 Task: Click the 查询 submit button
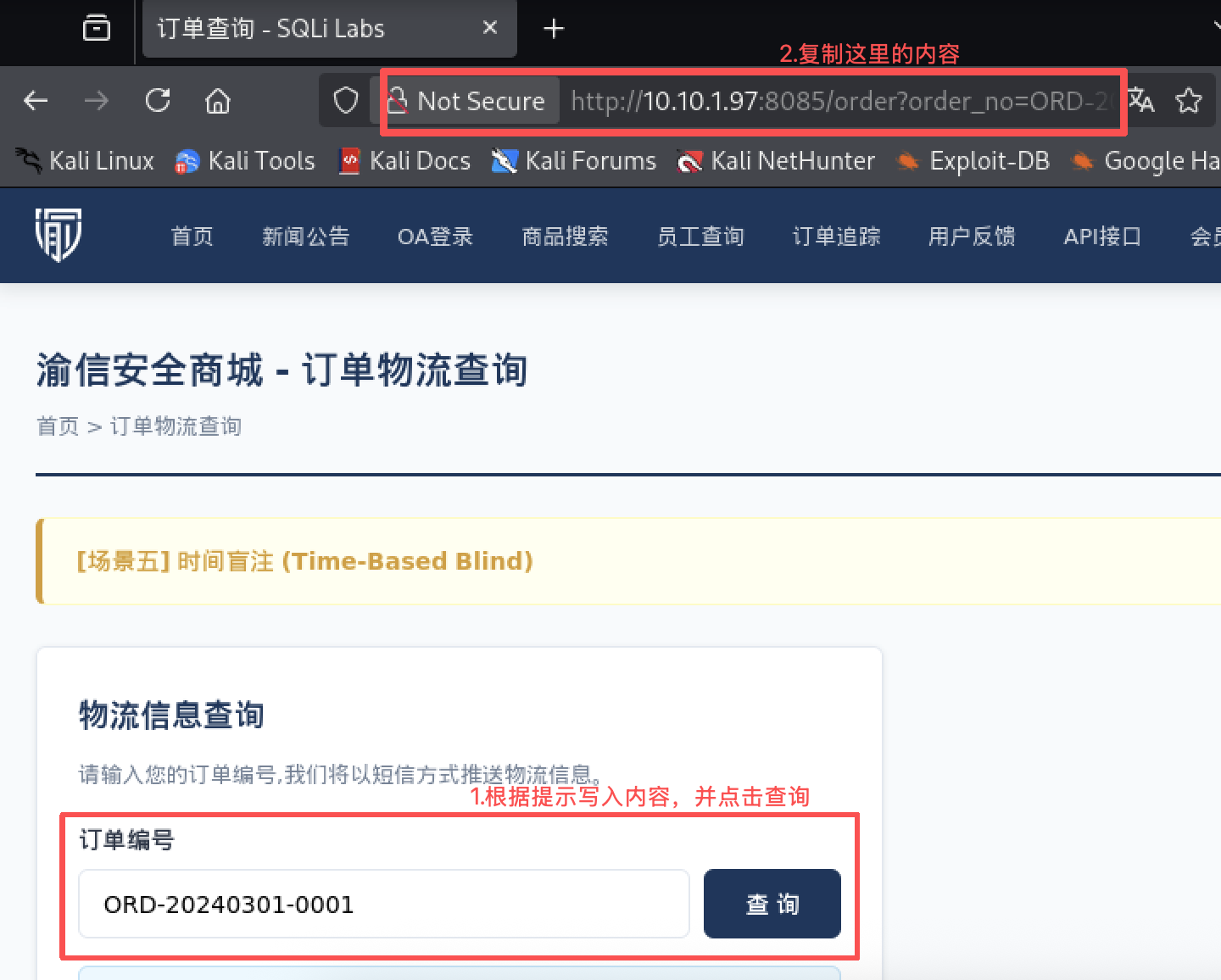point(772,904)
